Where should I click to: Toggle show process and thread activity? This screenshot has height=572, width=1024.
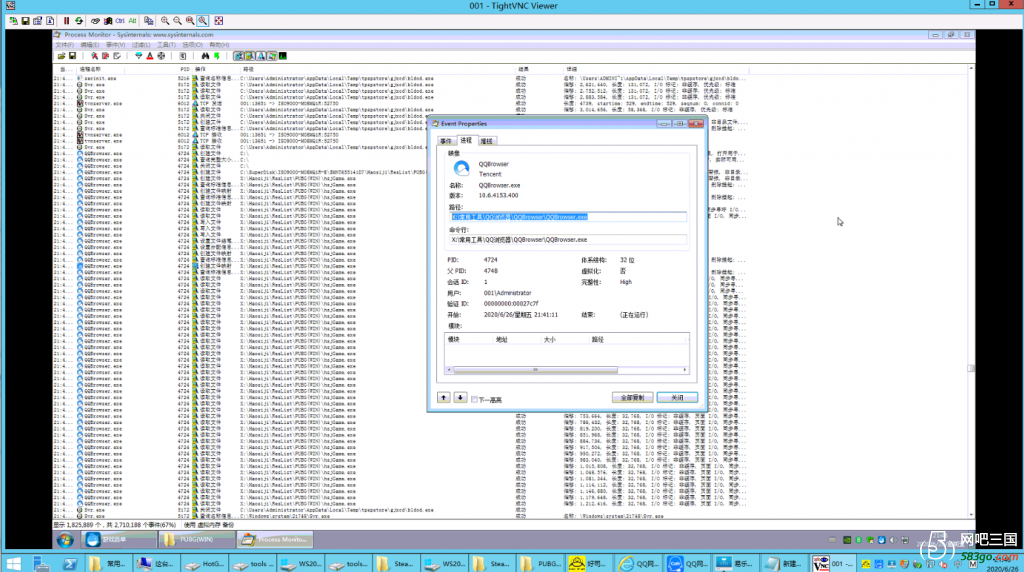point(272,56)
